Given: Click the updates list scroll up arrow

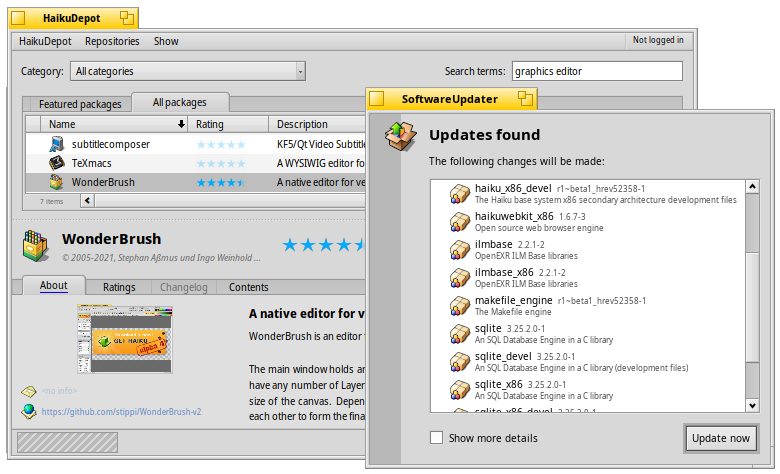Looking at the screenshot, I should point(752,187).
